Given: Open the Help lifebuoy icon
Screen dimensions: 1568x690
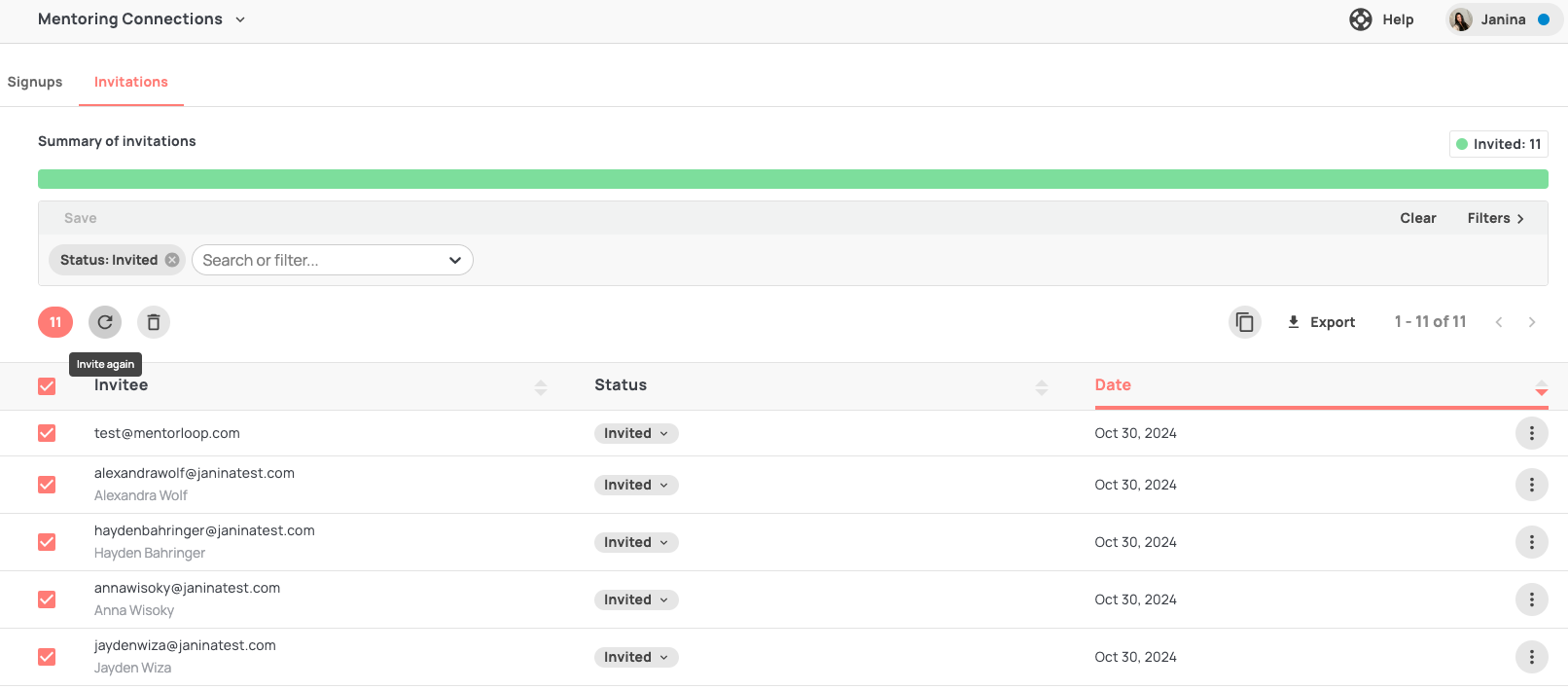Looking at the screenshot, I should click(x=1361, y=19).
